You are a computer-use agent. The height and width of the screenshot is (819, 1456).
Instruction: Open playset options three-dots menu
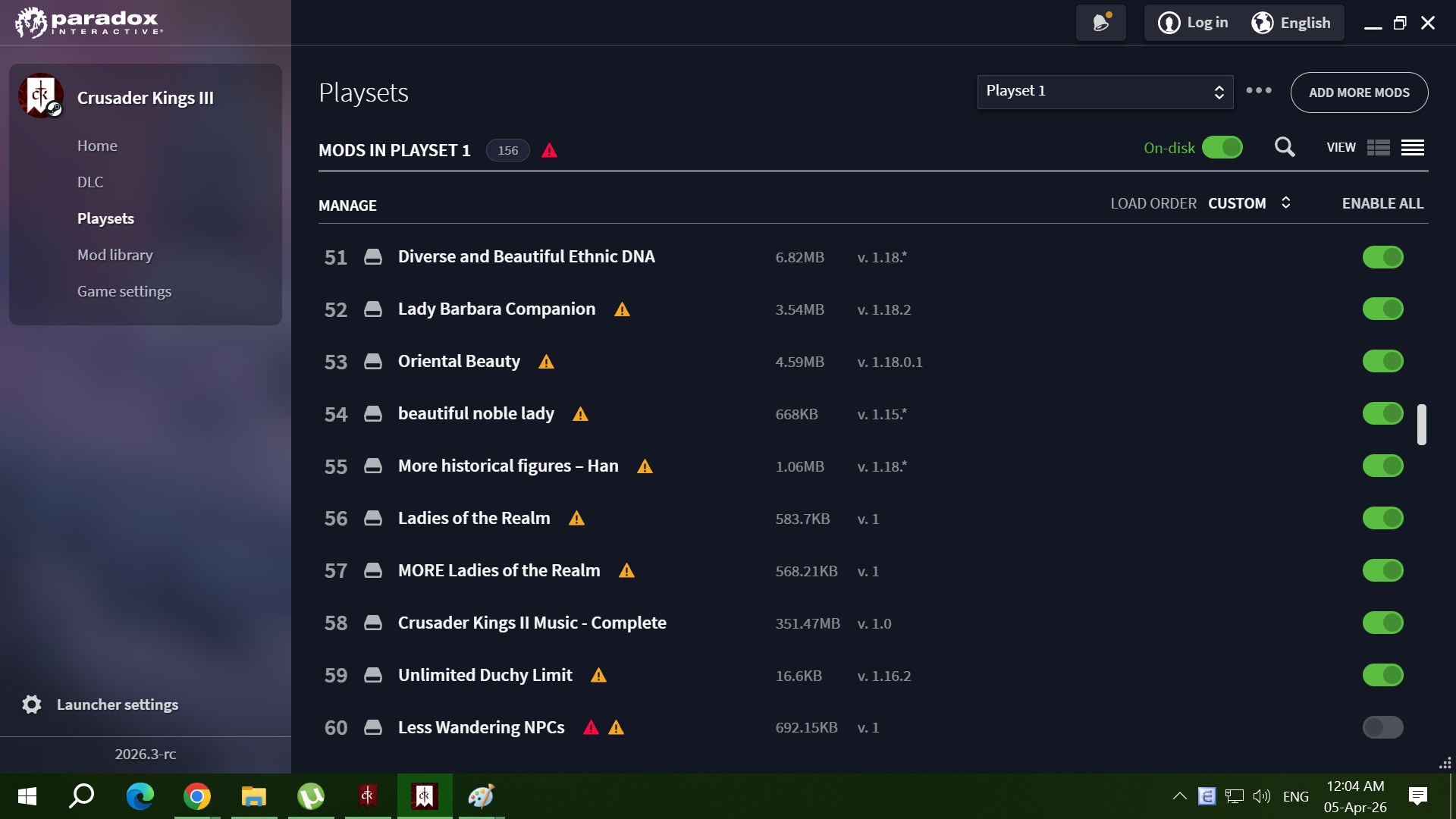[1259, 90]
